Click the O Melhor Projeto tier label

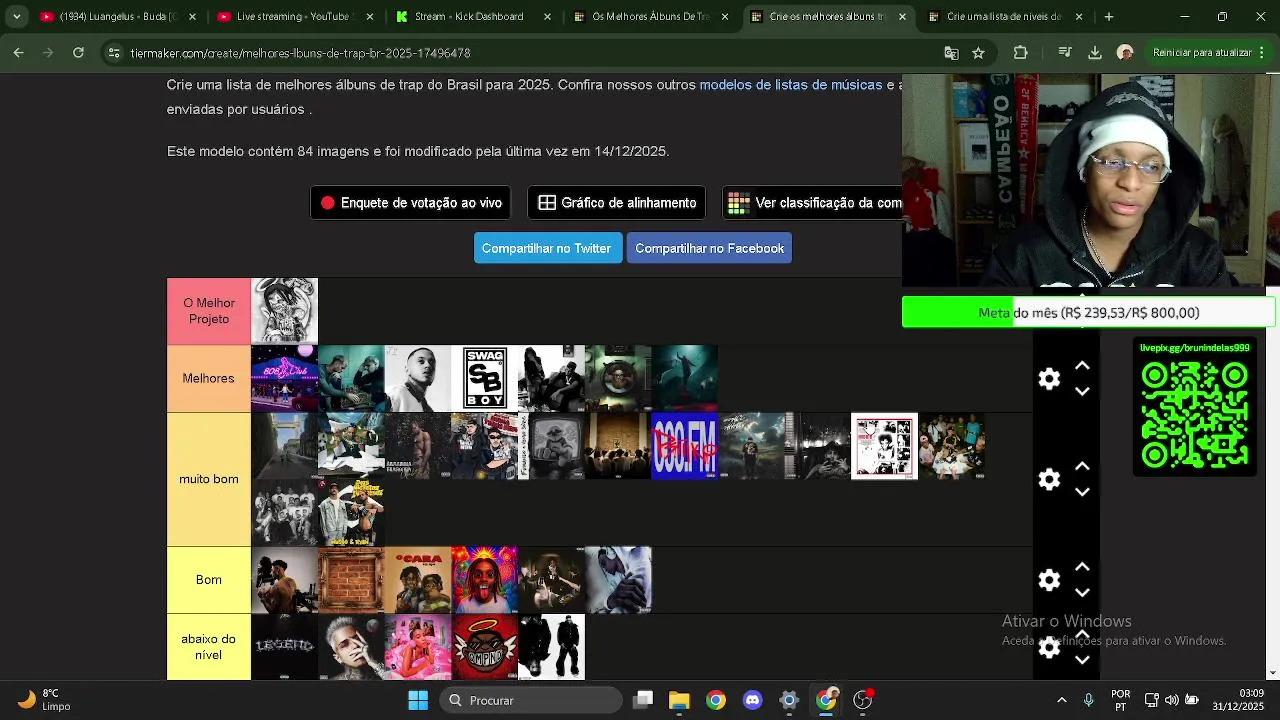point(209,311)
